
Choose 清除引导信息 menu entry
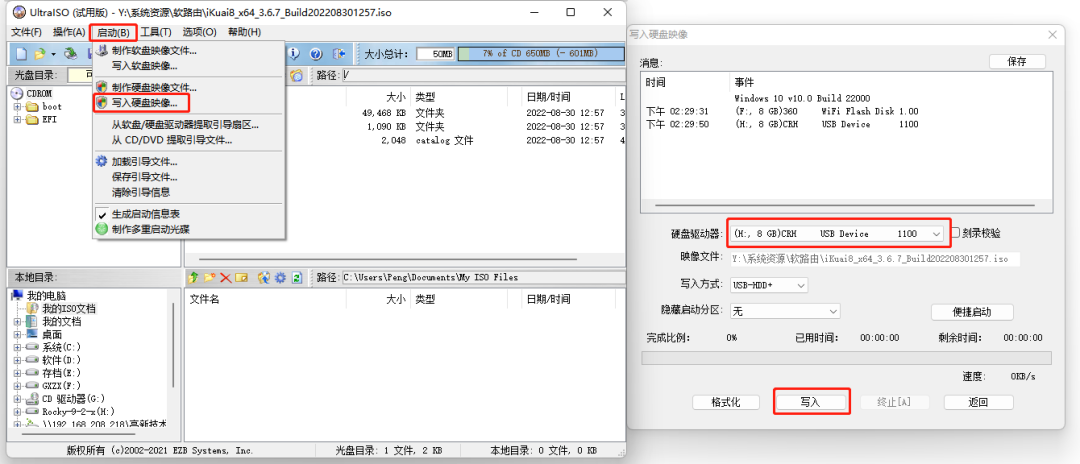click(x=189, y=192)
